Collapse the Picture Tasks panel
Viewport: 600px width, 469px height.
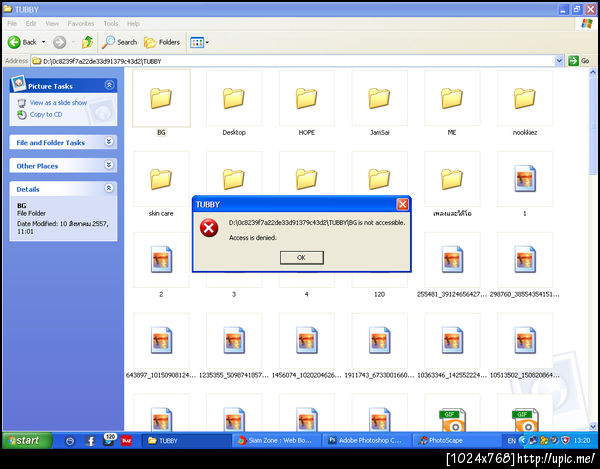[x=109, y=85]
